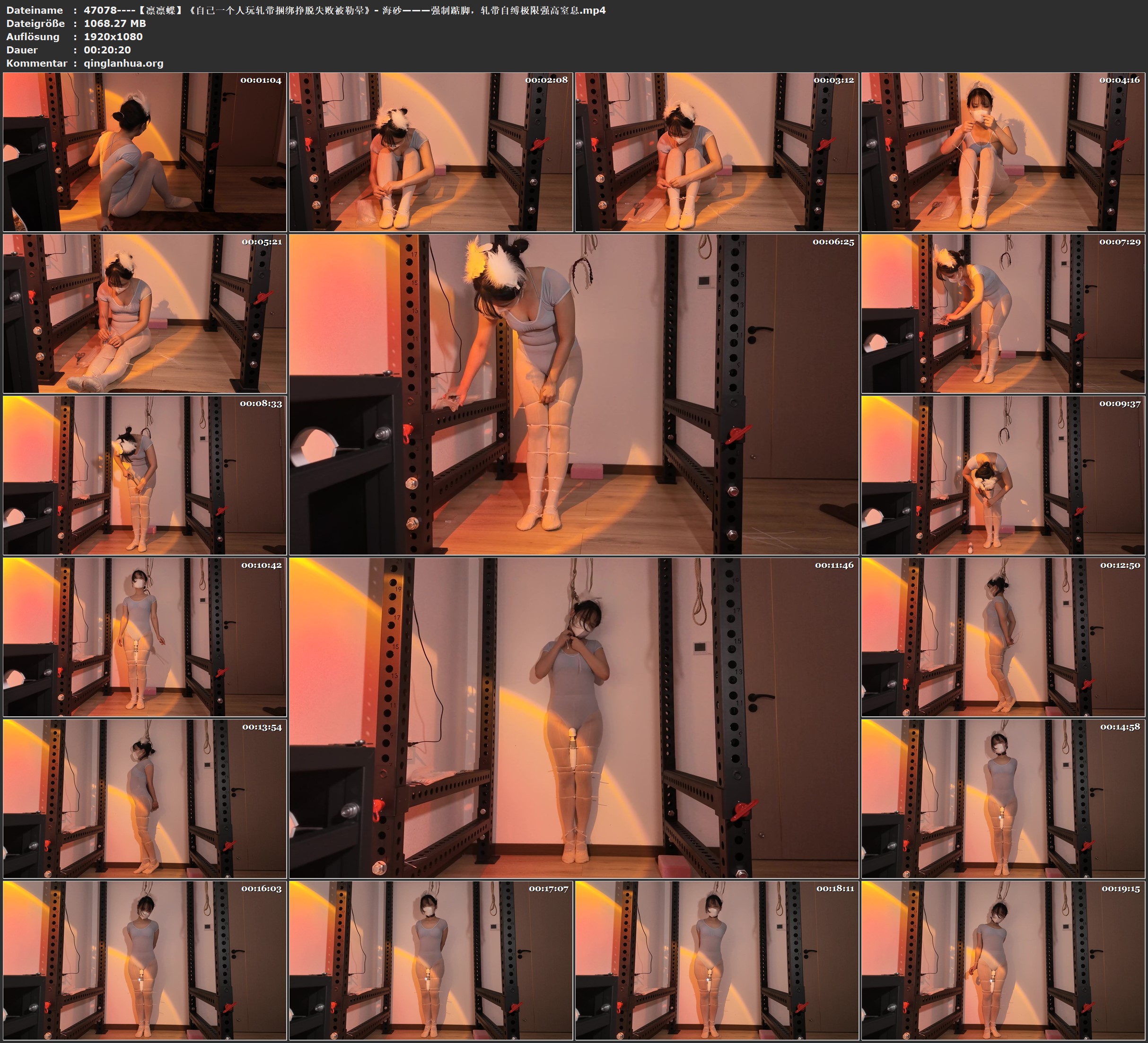
Task: Click the thumbnail timestamped 00:01:04
Action: (145, 151)
